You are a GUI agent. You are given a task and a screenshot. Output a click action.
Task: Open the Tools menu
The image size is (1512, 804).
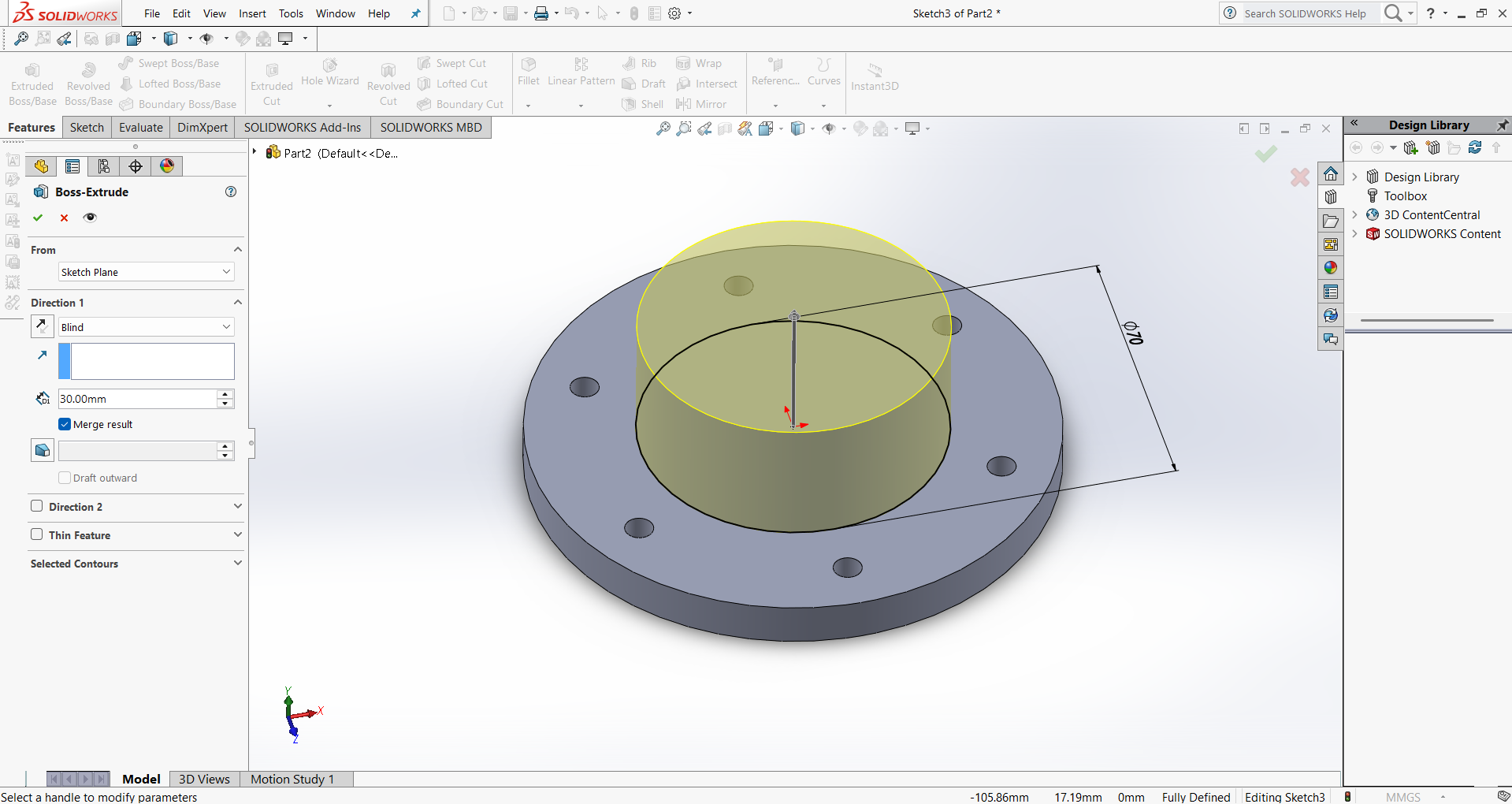291,13
